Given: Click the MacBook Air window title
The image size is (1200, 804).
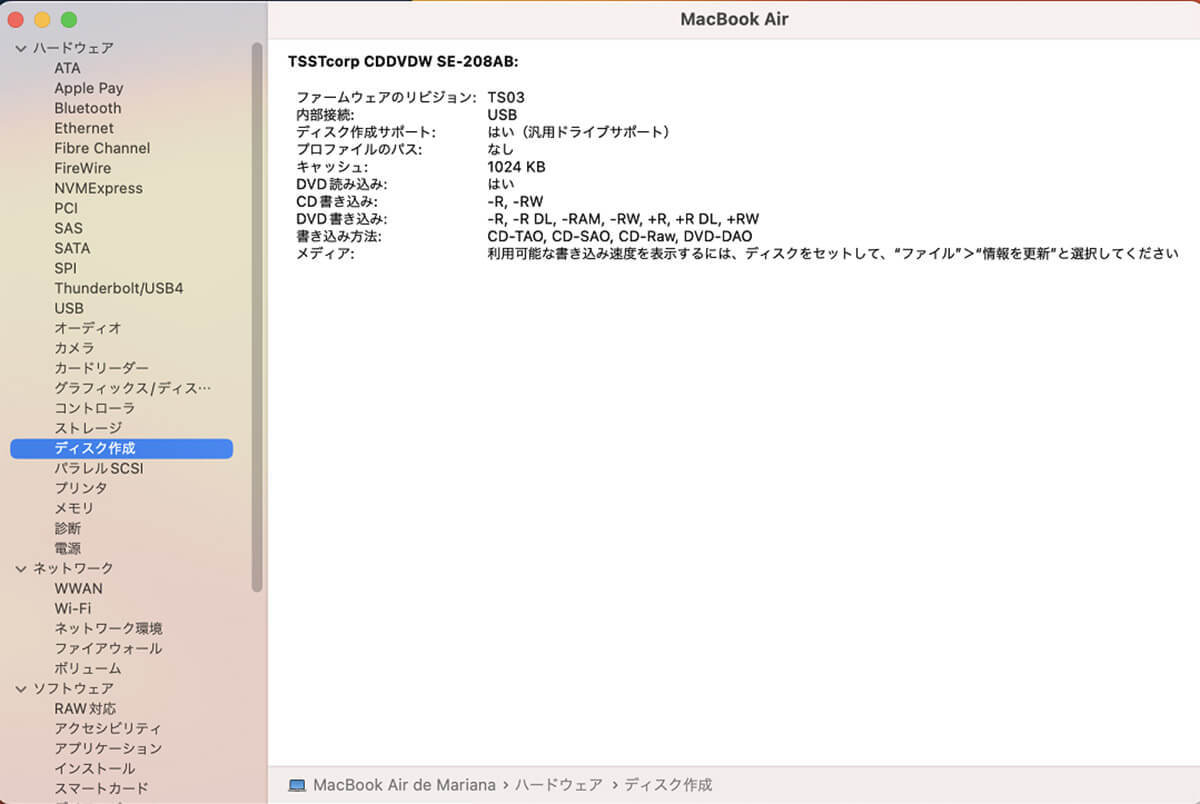Looking at the screenshot, I should 734,19.
